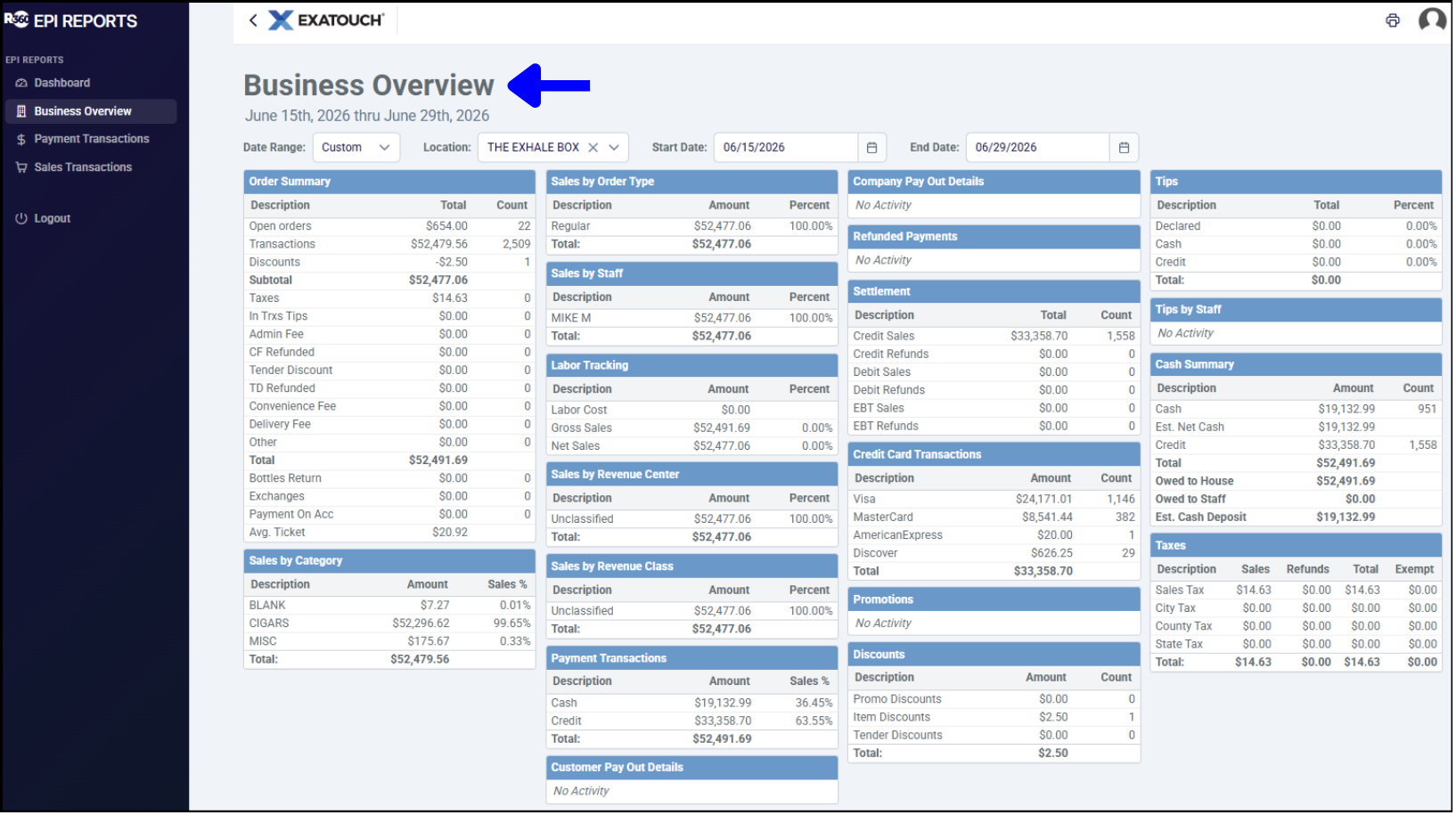Click the print icon in top bar
Screen dimensions: 1456x815
1393,20
